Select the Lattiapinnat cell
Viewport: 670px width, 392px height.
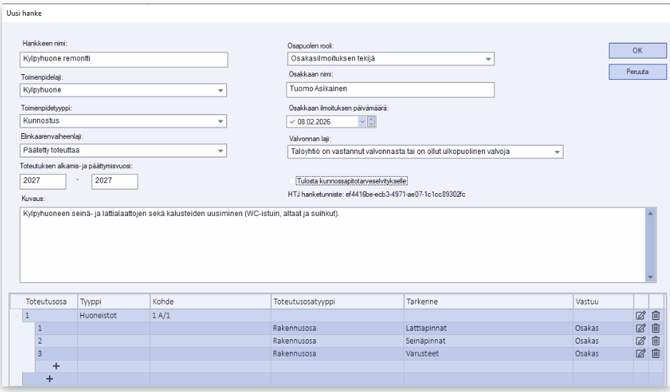click(488, 328)
